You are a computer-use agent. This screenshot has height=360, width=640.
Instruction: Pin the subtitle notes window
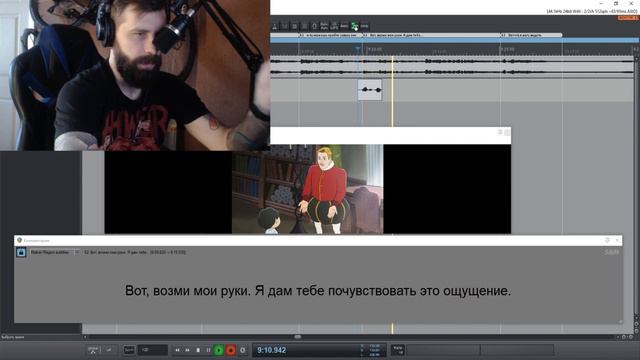[x=607, y=240]
